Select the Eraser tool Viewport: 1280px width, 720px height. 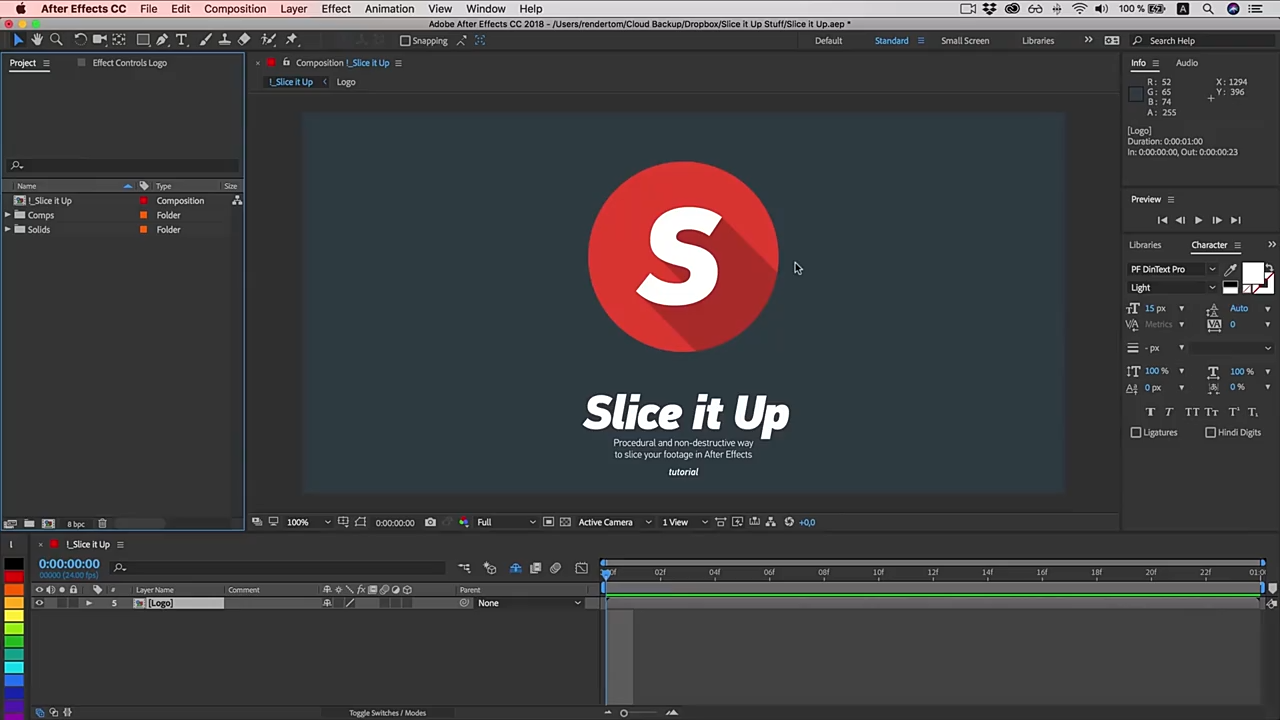pos(244,40)
